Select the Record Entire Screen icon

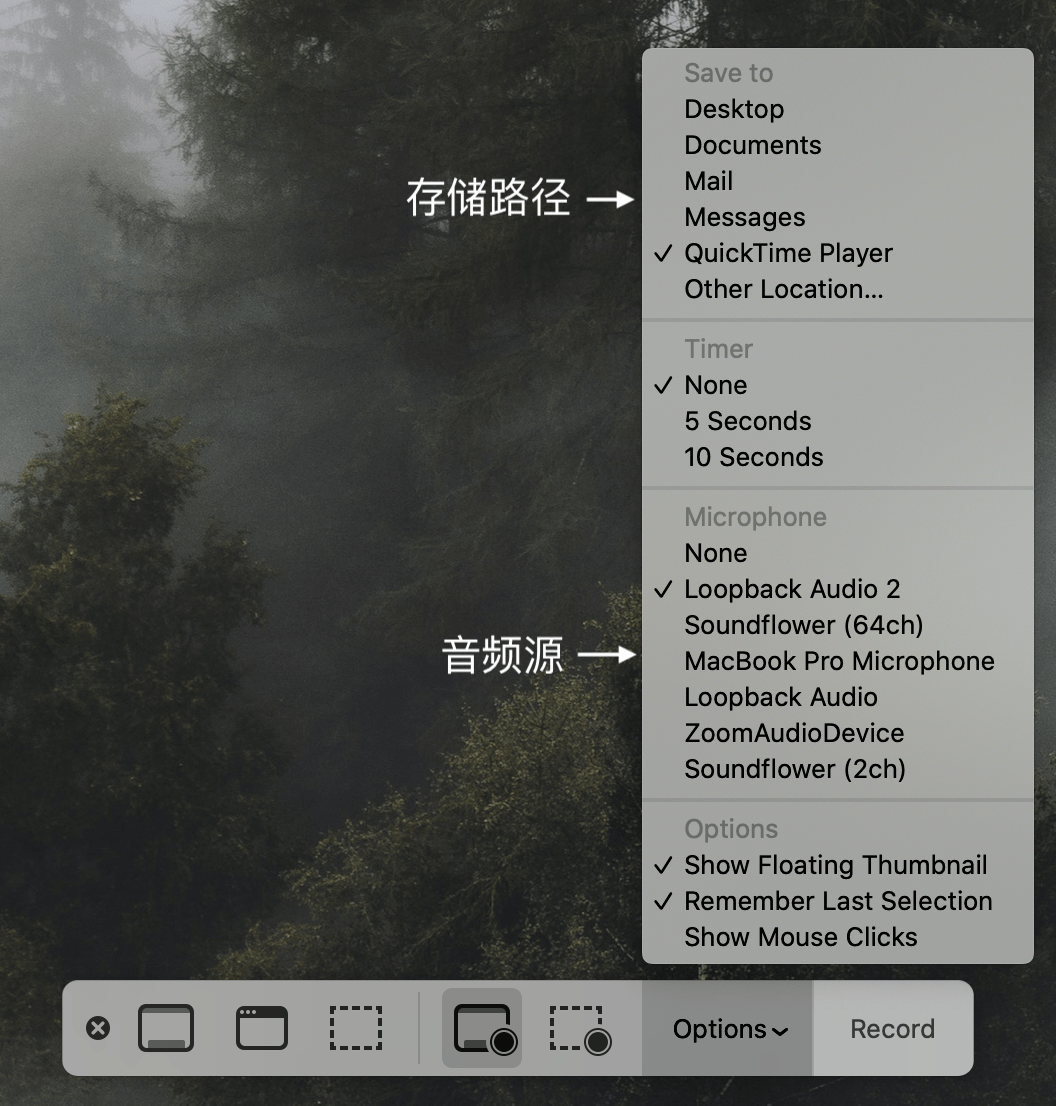click(x=481, y=1028)
